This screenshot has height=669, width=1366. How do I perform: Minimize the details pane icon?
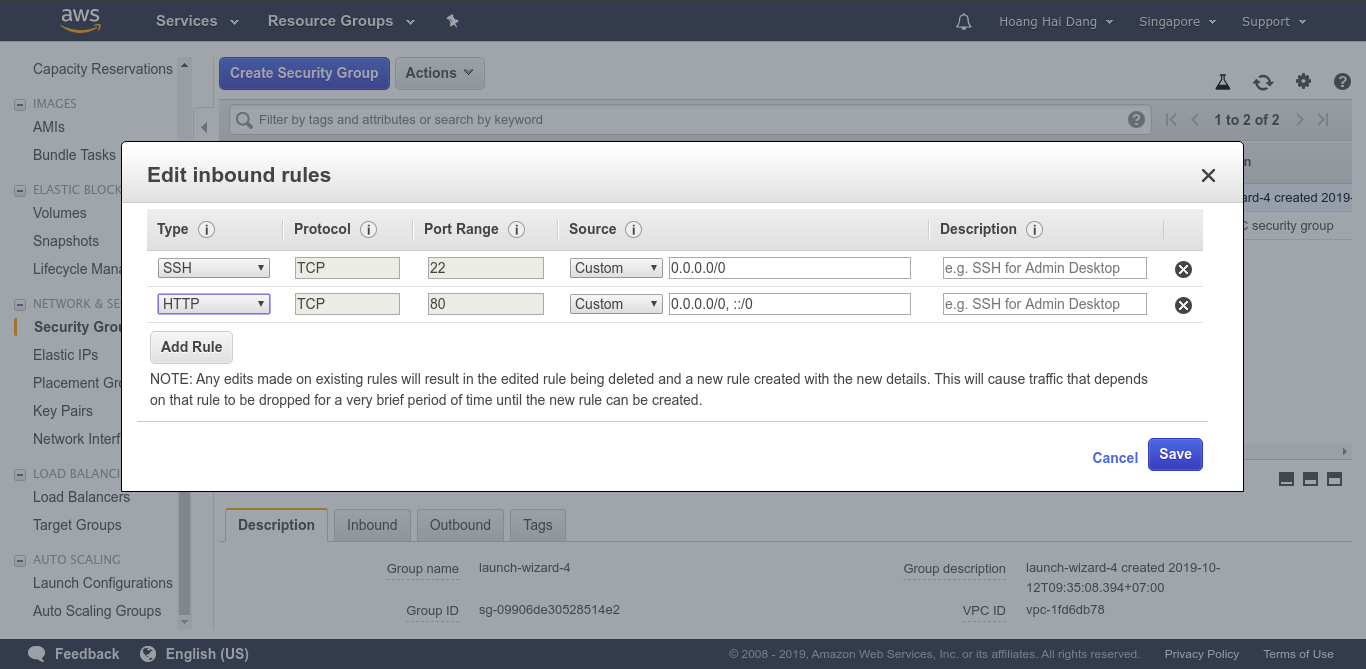tap(1287, 480)
